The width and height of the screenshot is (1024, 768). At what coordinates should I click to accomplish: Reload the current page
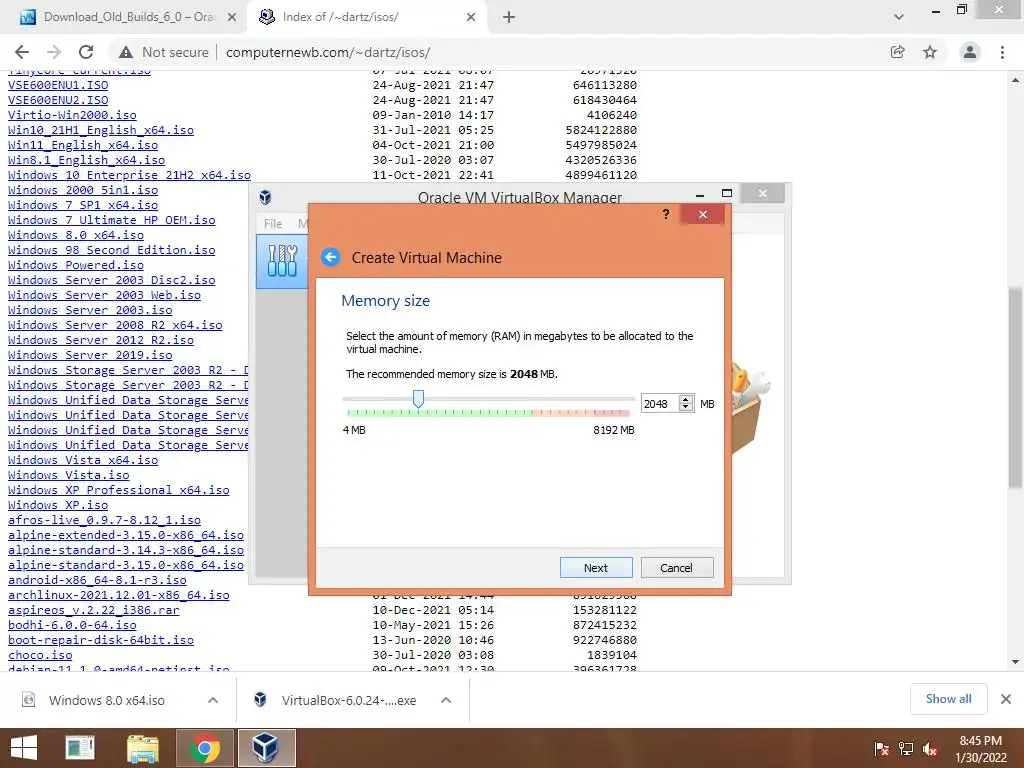point(86,52)
